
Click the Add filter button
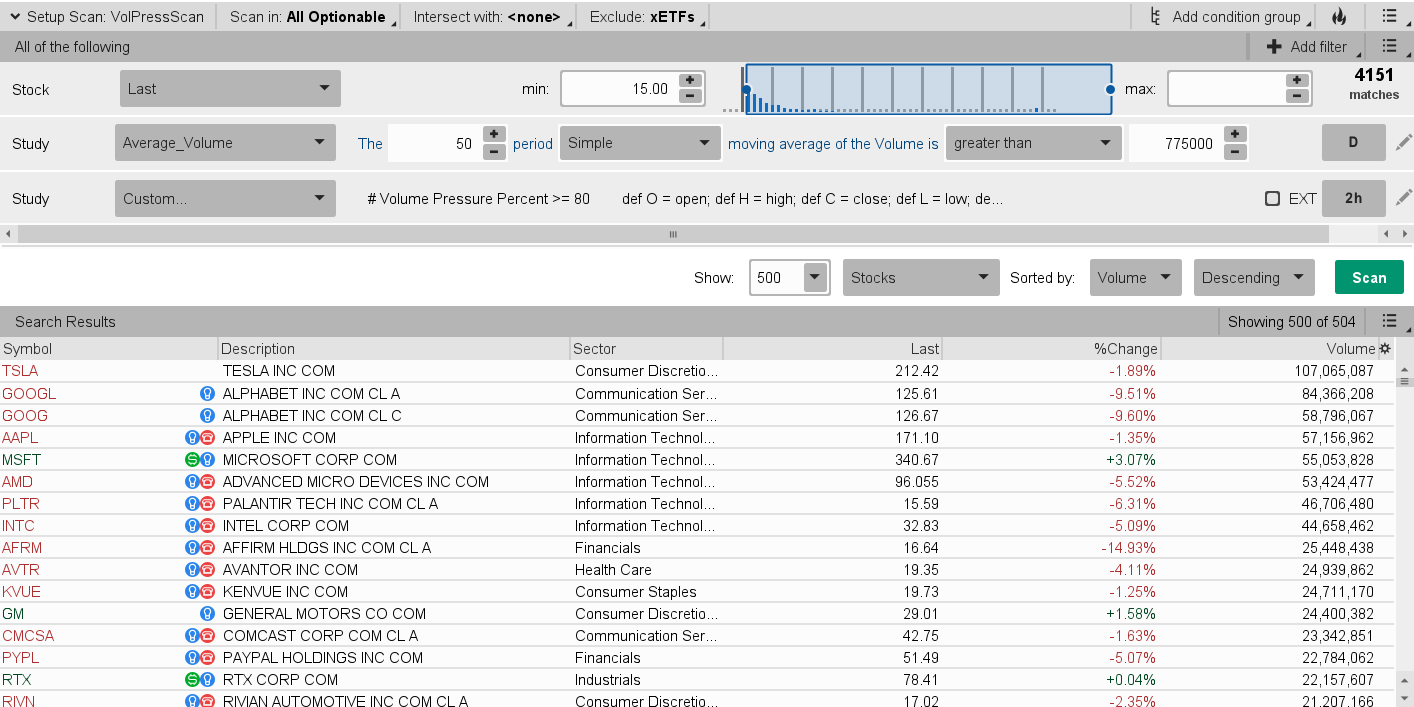[1306, 46]
